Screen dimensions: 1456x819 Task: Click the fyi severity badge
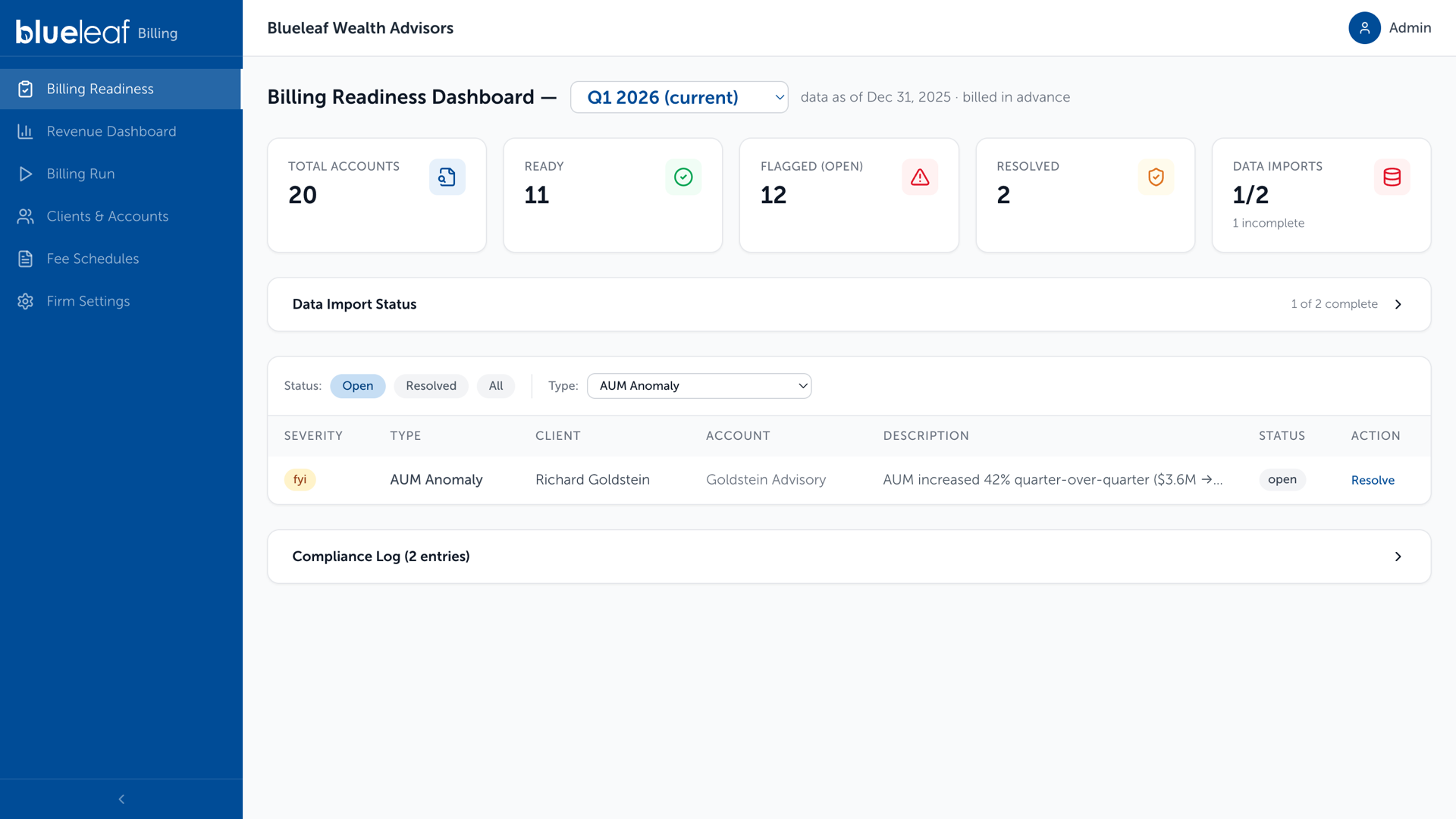[x=300, y=479]
